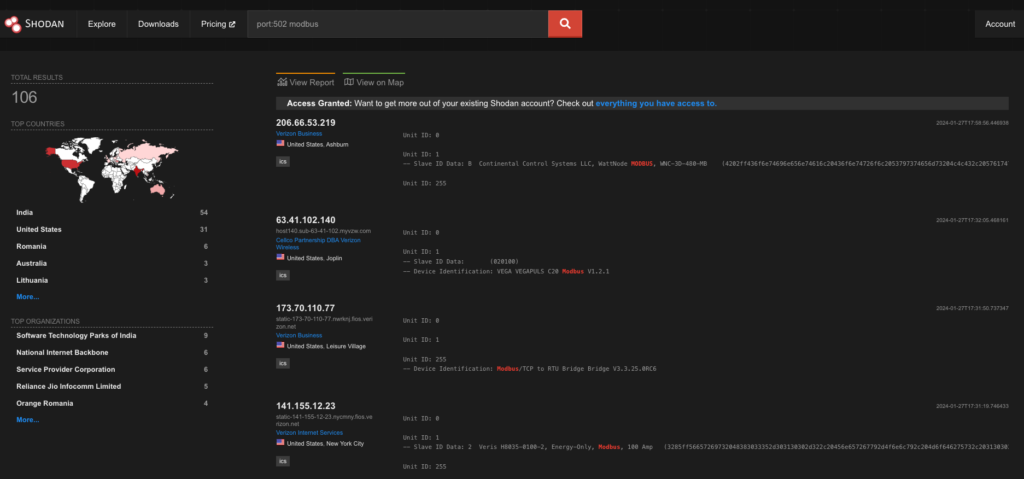Open the Pricing external link
The width and height of the screenshot is (1024, 479).
coord(218,24)
